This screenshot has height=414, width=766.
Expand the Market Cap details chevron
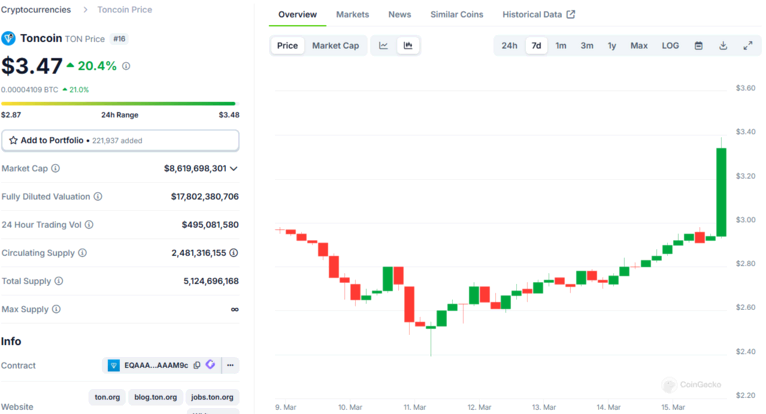(234, 169)
